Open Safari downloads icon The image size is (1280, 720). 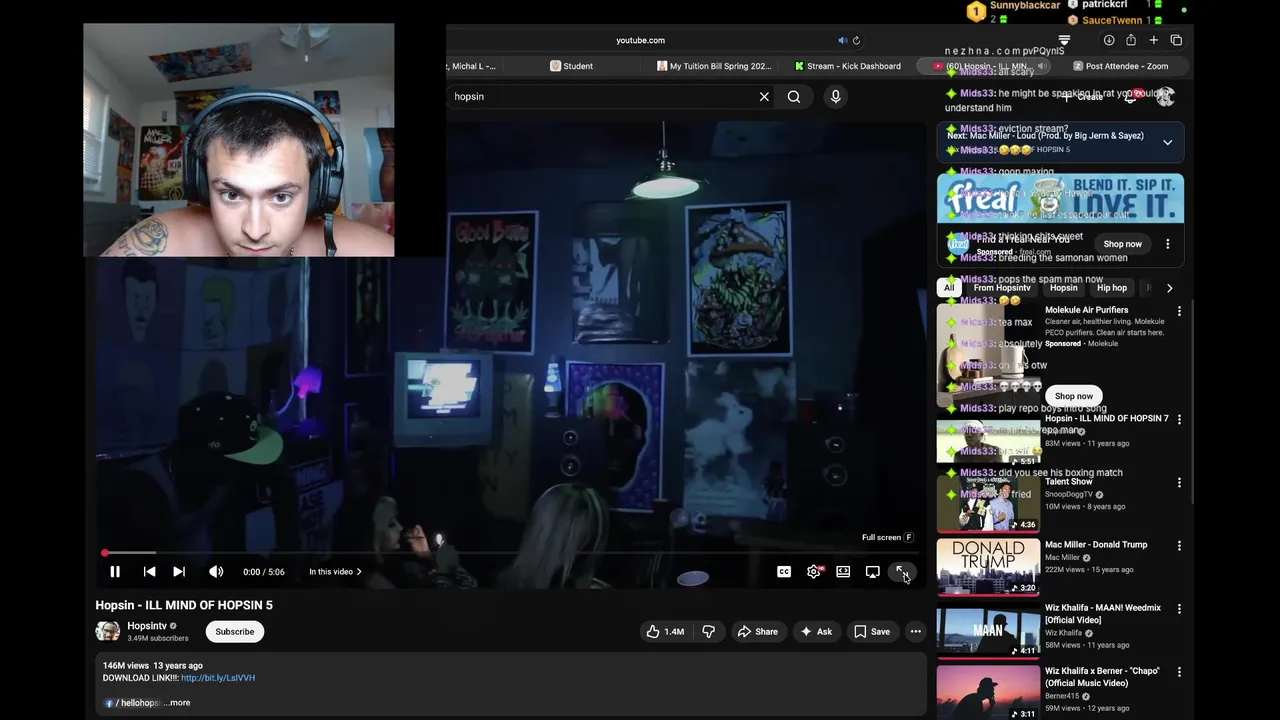pyautogui.click(x=1109, y=40)
